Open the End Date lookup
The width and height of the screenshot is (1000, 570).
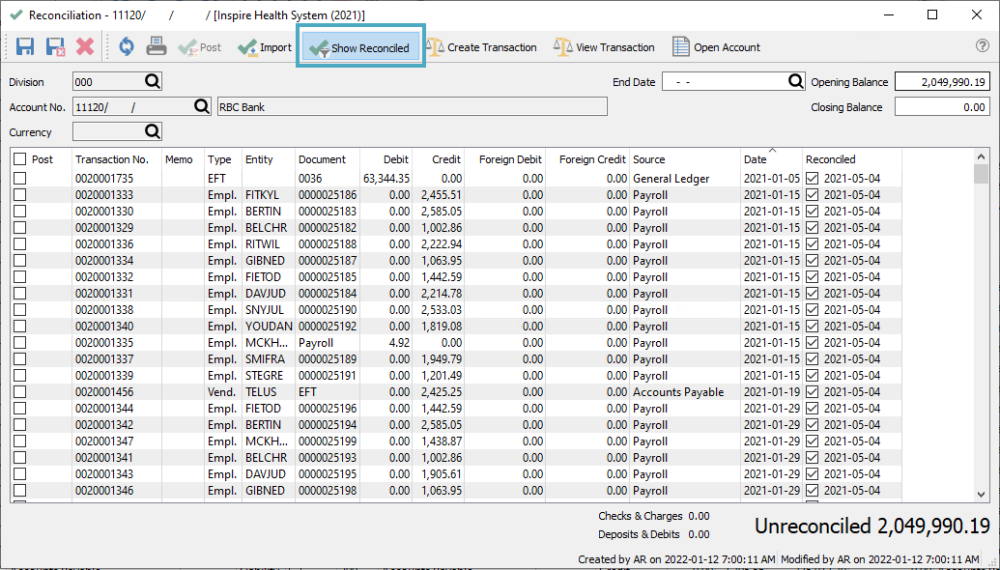point(796,82)
